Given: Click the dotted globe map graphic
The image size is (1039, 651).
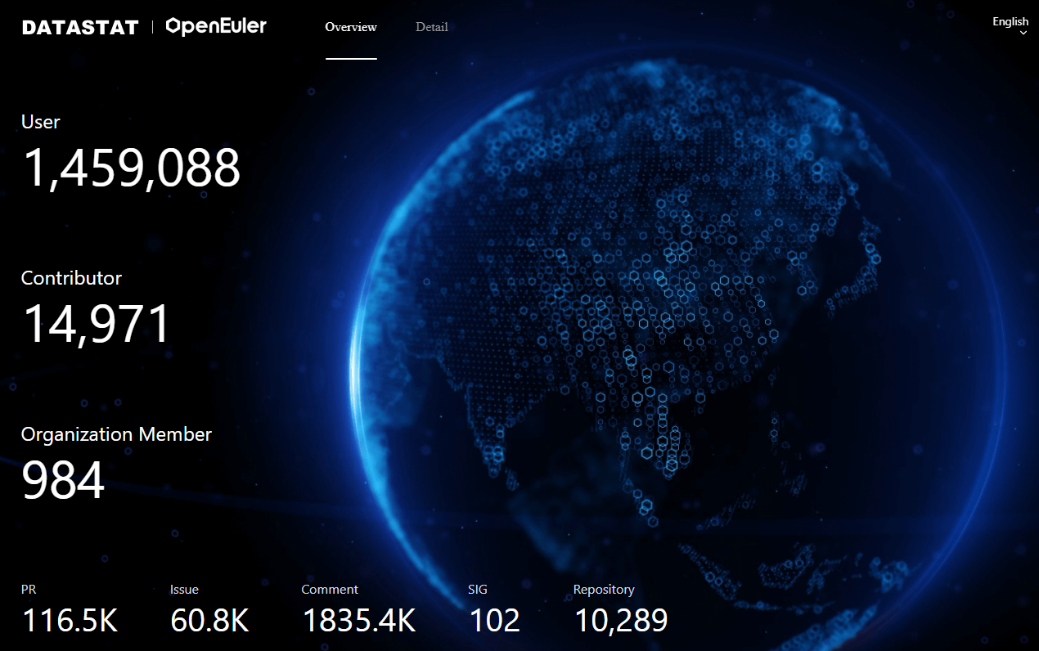Looking at the screenshot, I should pos(680,330).
